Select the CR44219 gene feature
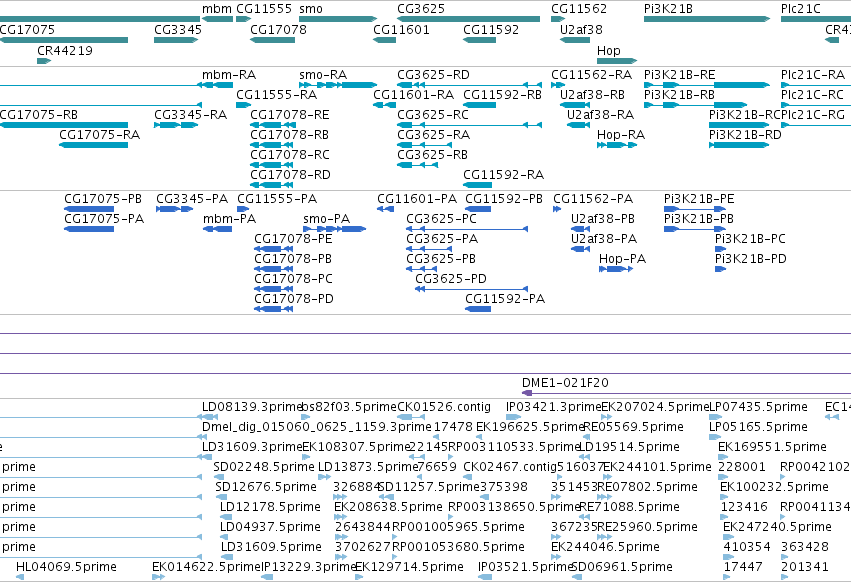The width and height of the screenshot is (851, 582). pos(44,61)
